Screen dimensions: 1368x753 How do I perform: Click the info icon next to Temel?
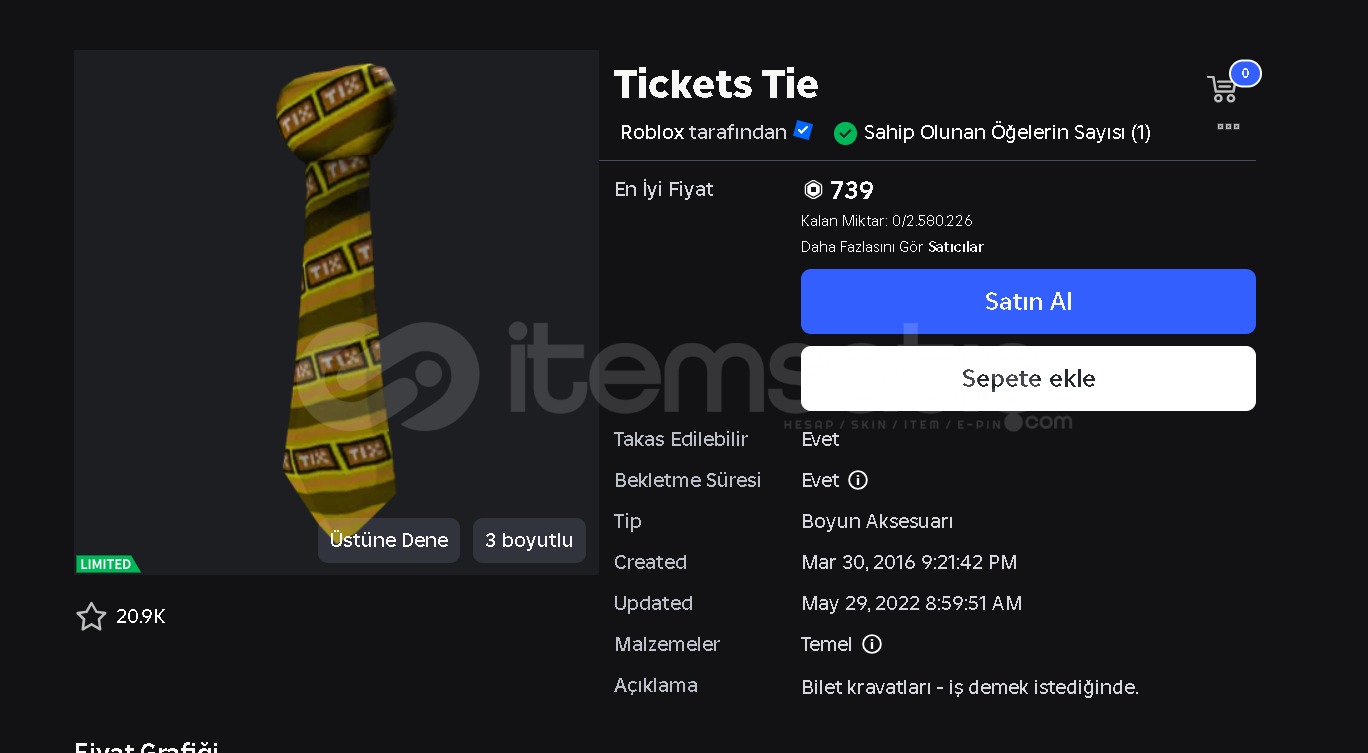872,644
